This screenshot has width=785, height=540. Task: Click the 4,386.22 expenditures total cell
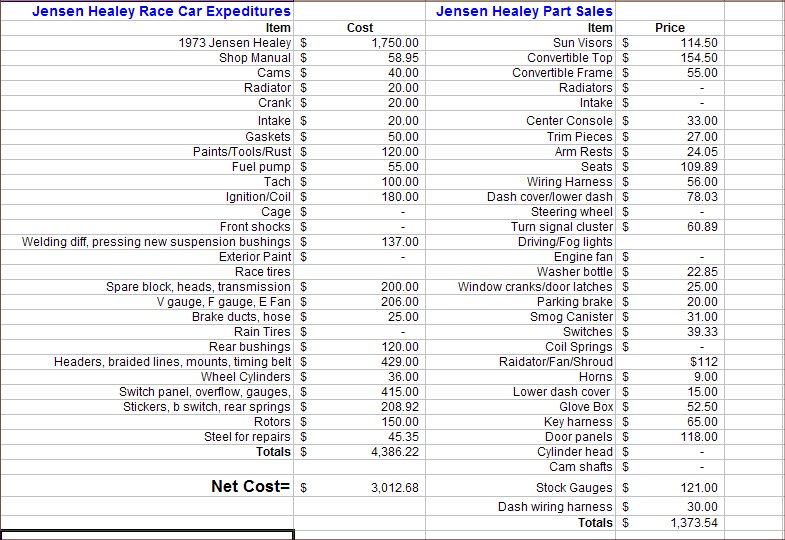359,452
